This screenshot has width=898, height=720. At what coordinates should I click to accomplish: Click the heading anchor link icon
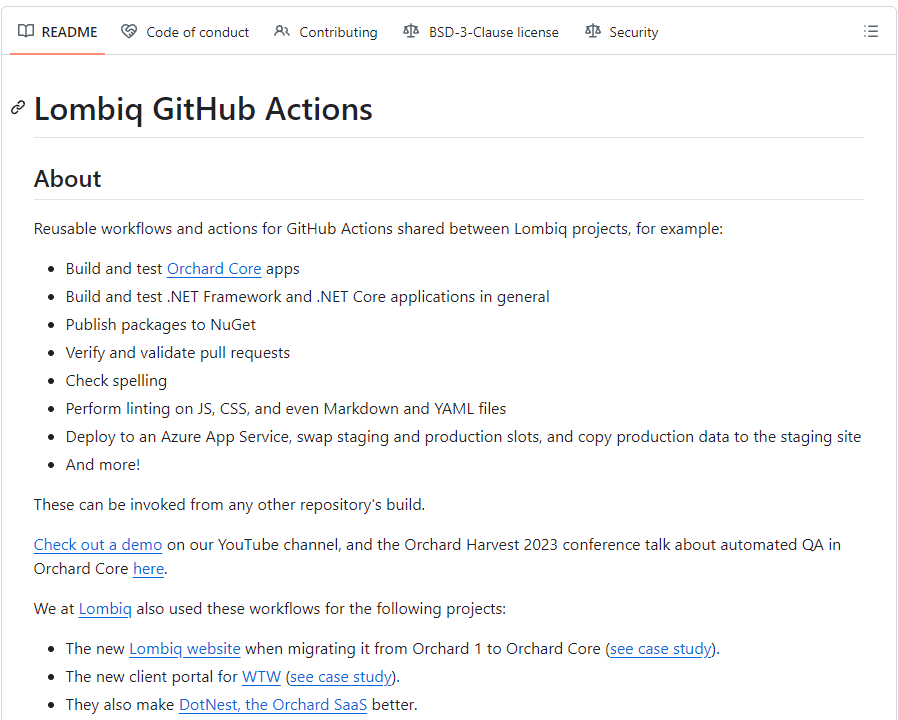click(18, 108)
